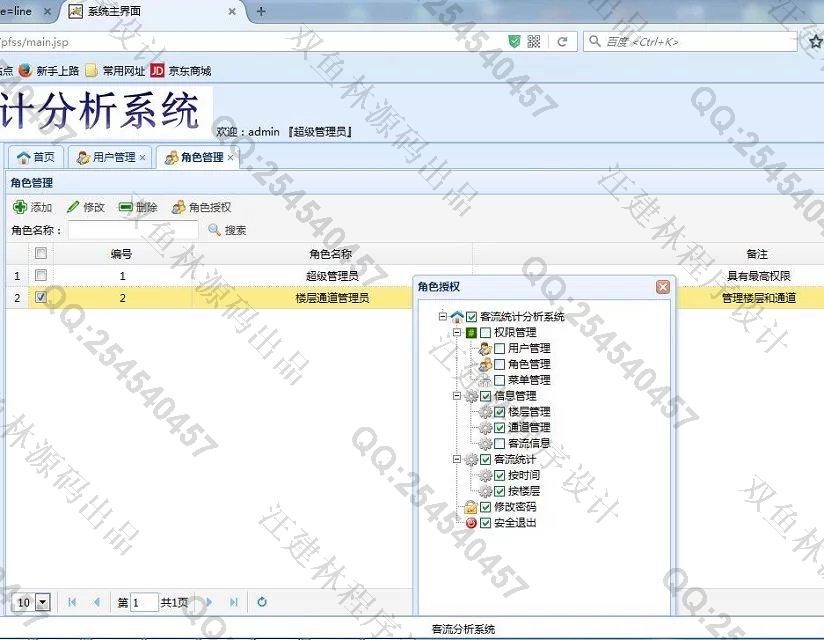The width and height of the screenshot is (824, 640).
Task: Go to the next page arrow
Action: pos(209,602)
